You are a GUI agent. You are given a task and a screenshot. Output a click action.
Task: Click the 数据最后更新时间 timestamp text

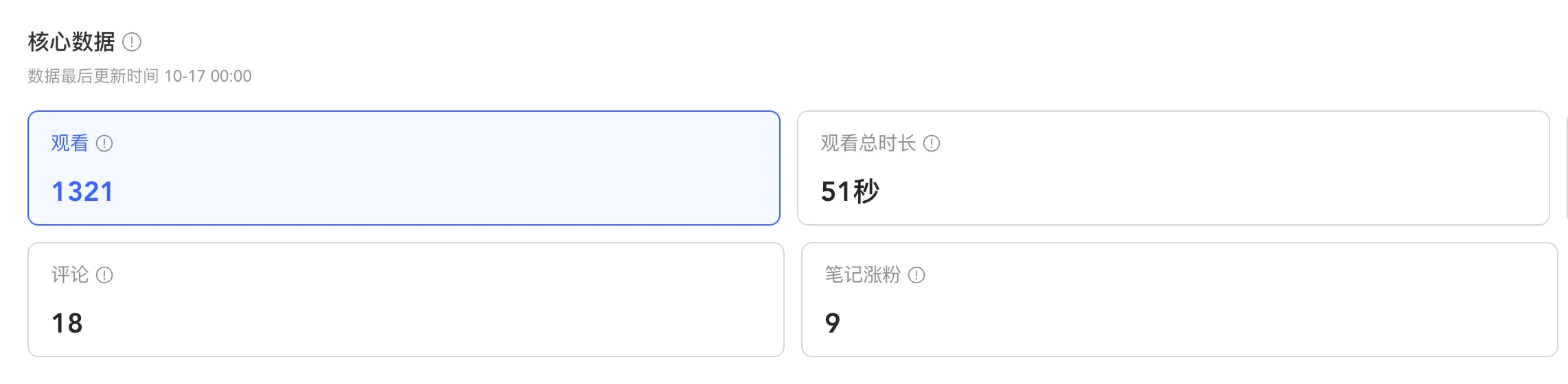point(139,76)
